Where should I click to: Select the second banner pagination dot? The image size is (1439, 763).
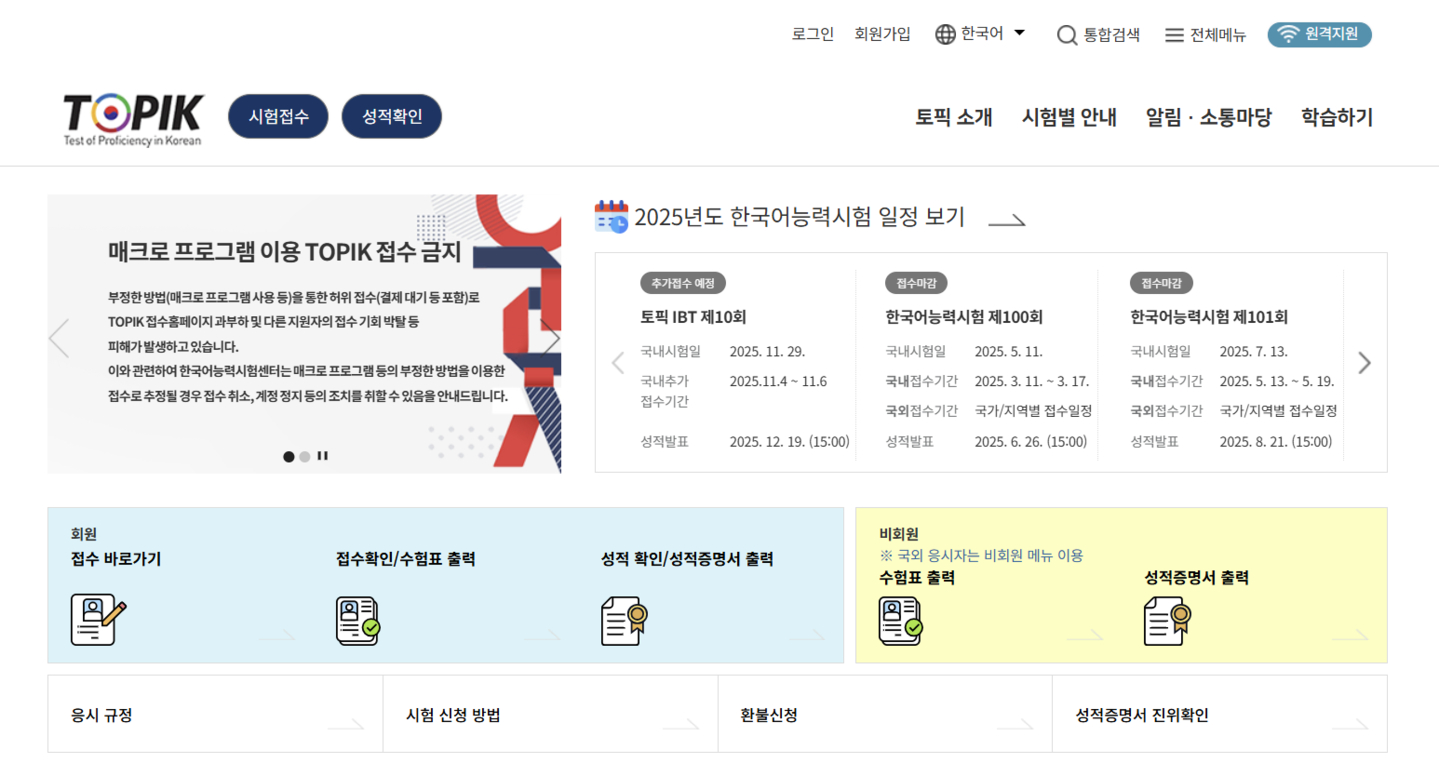tap(304, 456)
